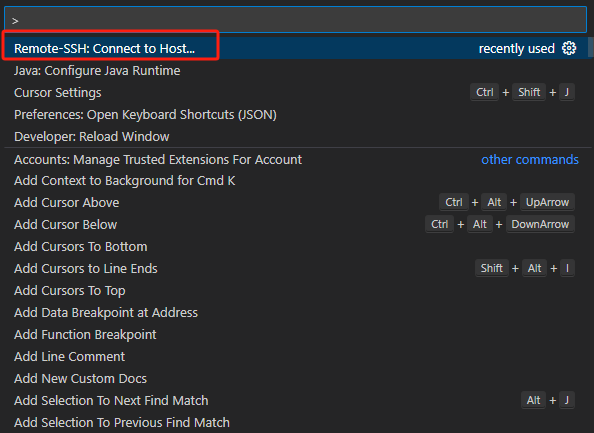Click the command palette search input

click(x=295, y=20)
